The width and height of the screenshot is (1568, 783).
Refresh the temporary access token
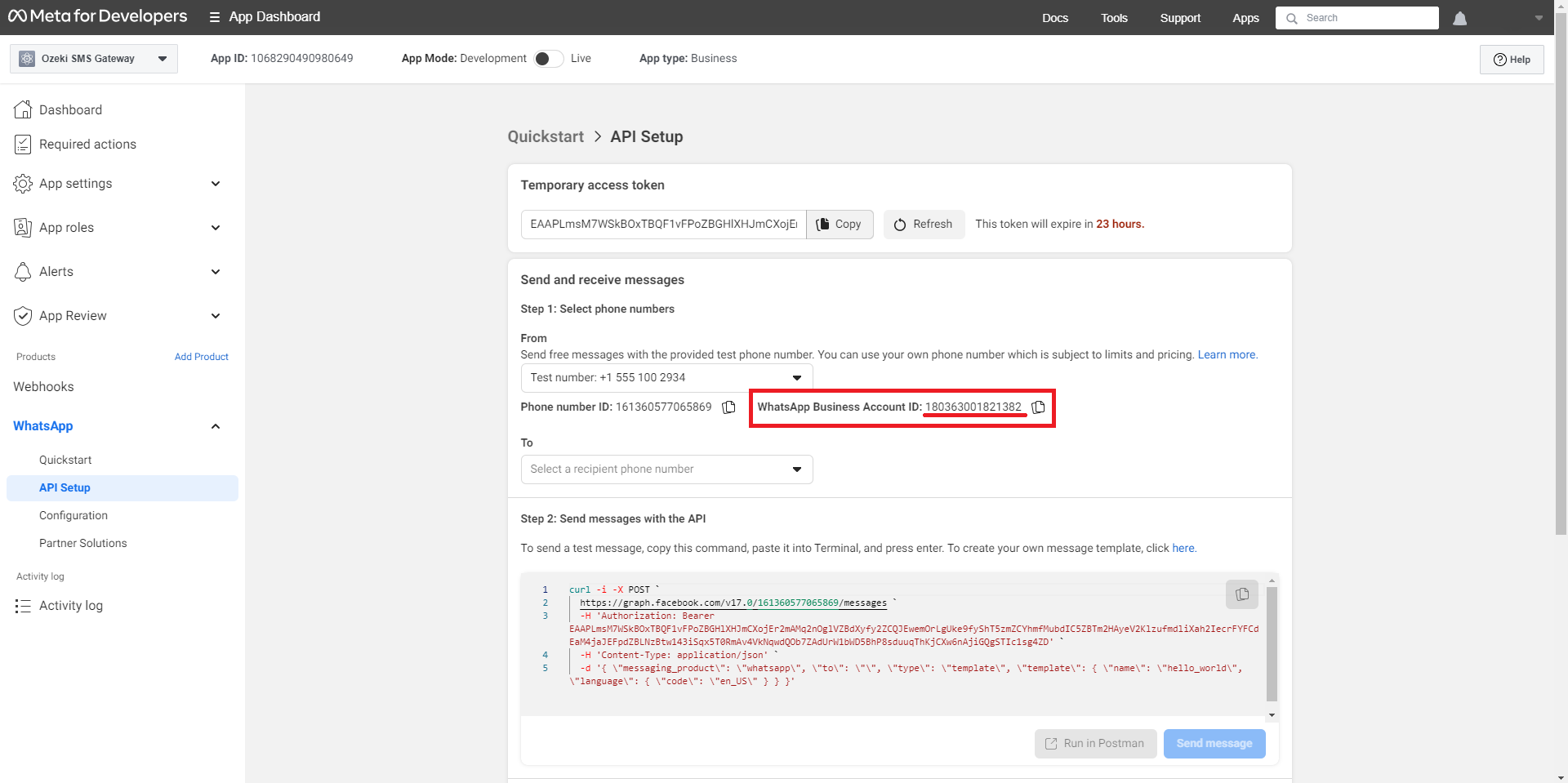coord(924,225)
